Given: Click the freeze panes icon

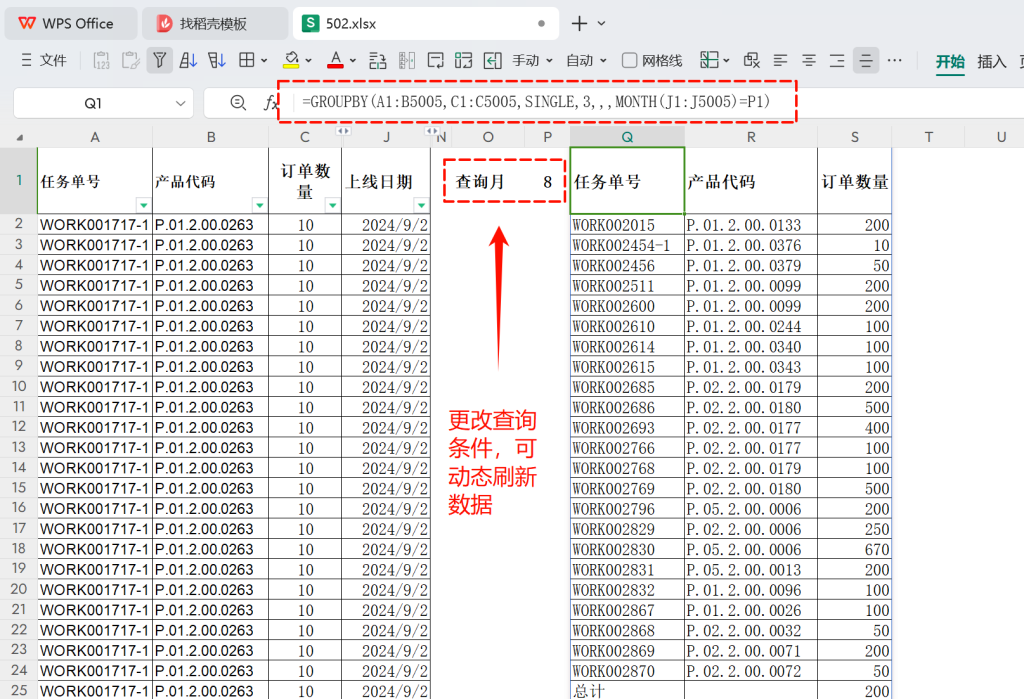Looking at the screenshot, I should [x=464, y=61].
